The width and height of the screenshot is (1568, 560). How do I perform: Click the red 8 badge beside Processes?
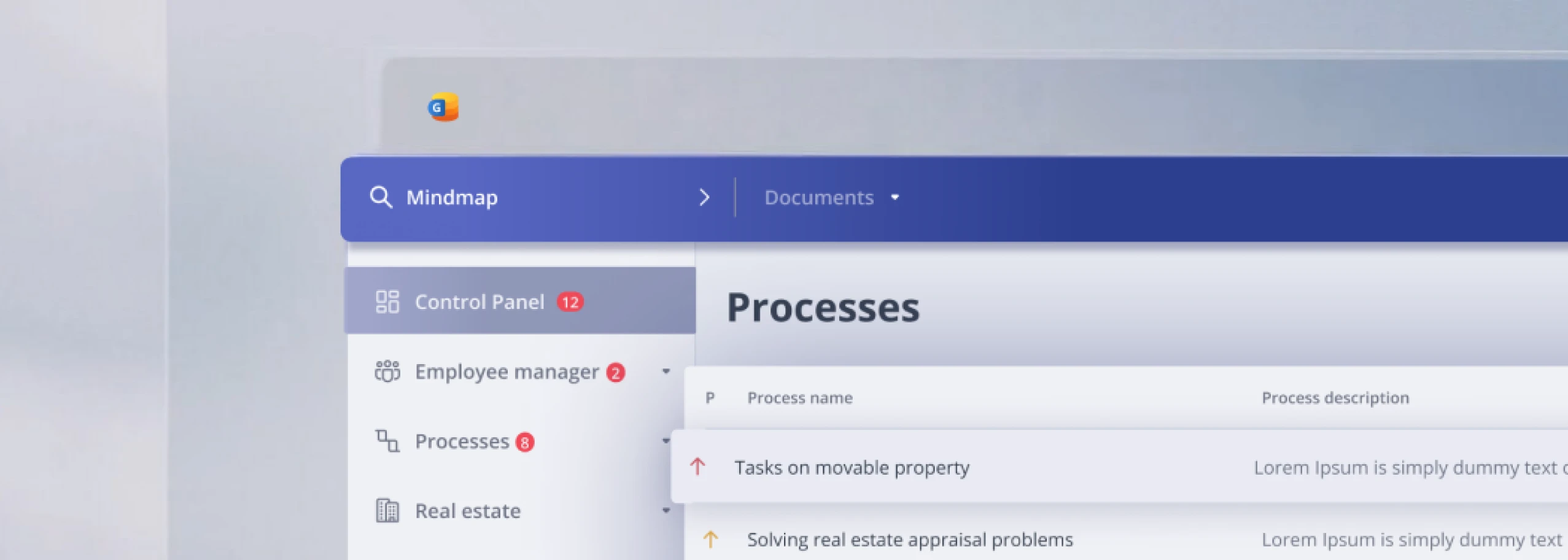[x=525, y=442]
